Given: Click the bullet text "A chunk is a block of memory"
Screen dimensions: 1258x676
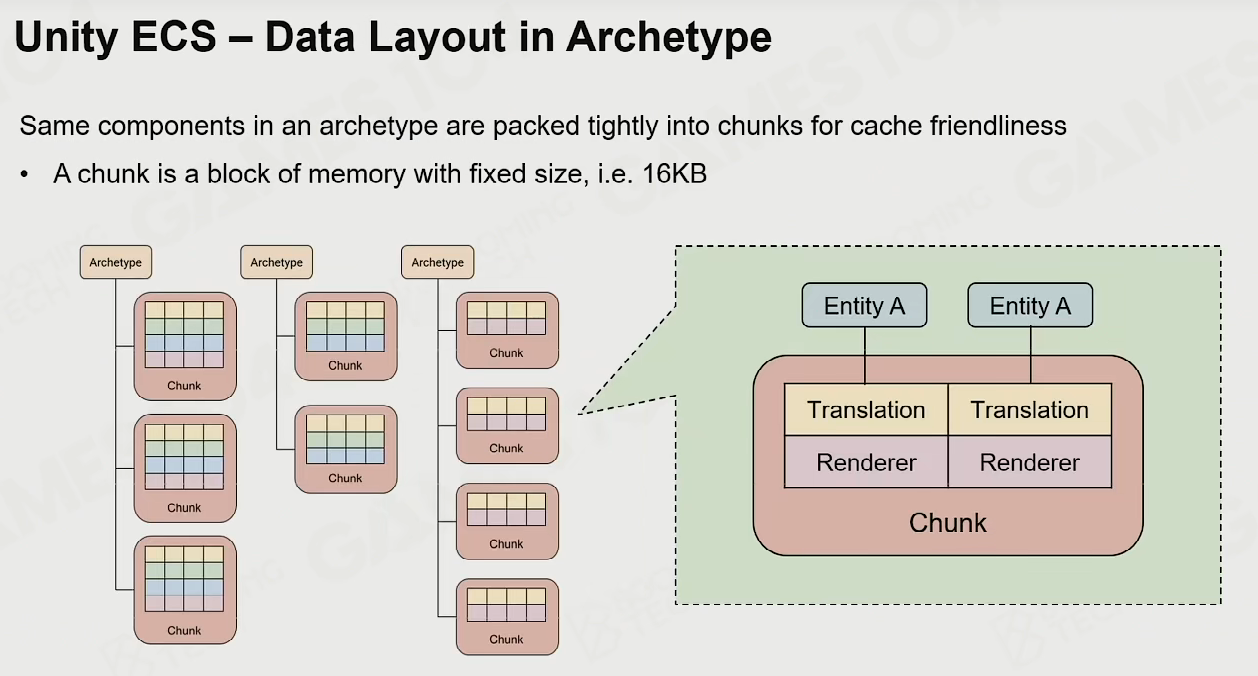Looking at the screenshot, I should click(380, 174).
